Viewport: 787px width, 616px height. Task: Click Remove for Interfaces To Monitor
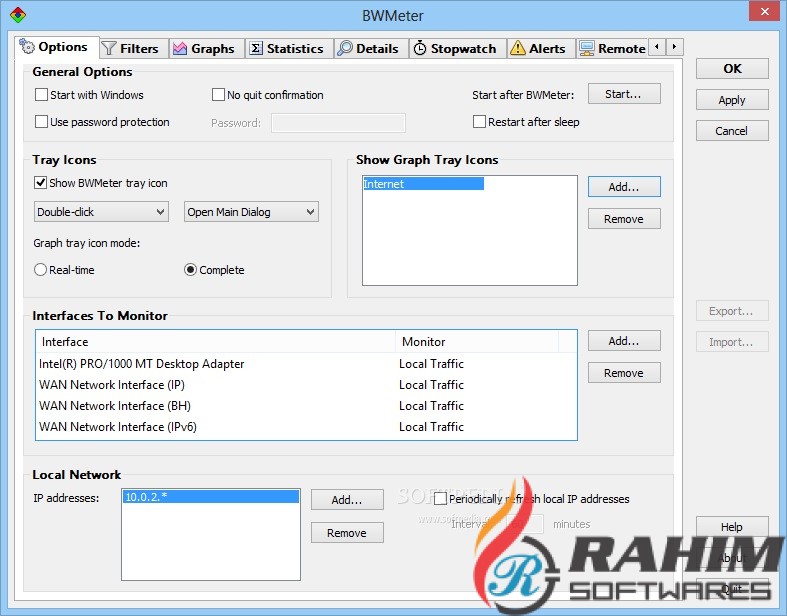pyautogui.click(x=624, y=373)
